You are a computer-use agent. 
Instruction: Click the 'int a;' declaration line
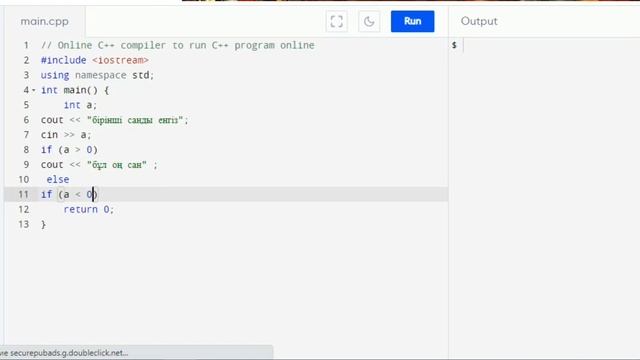click(80, 105)
